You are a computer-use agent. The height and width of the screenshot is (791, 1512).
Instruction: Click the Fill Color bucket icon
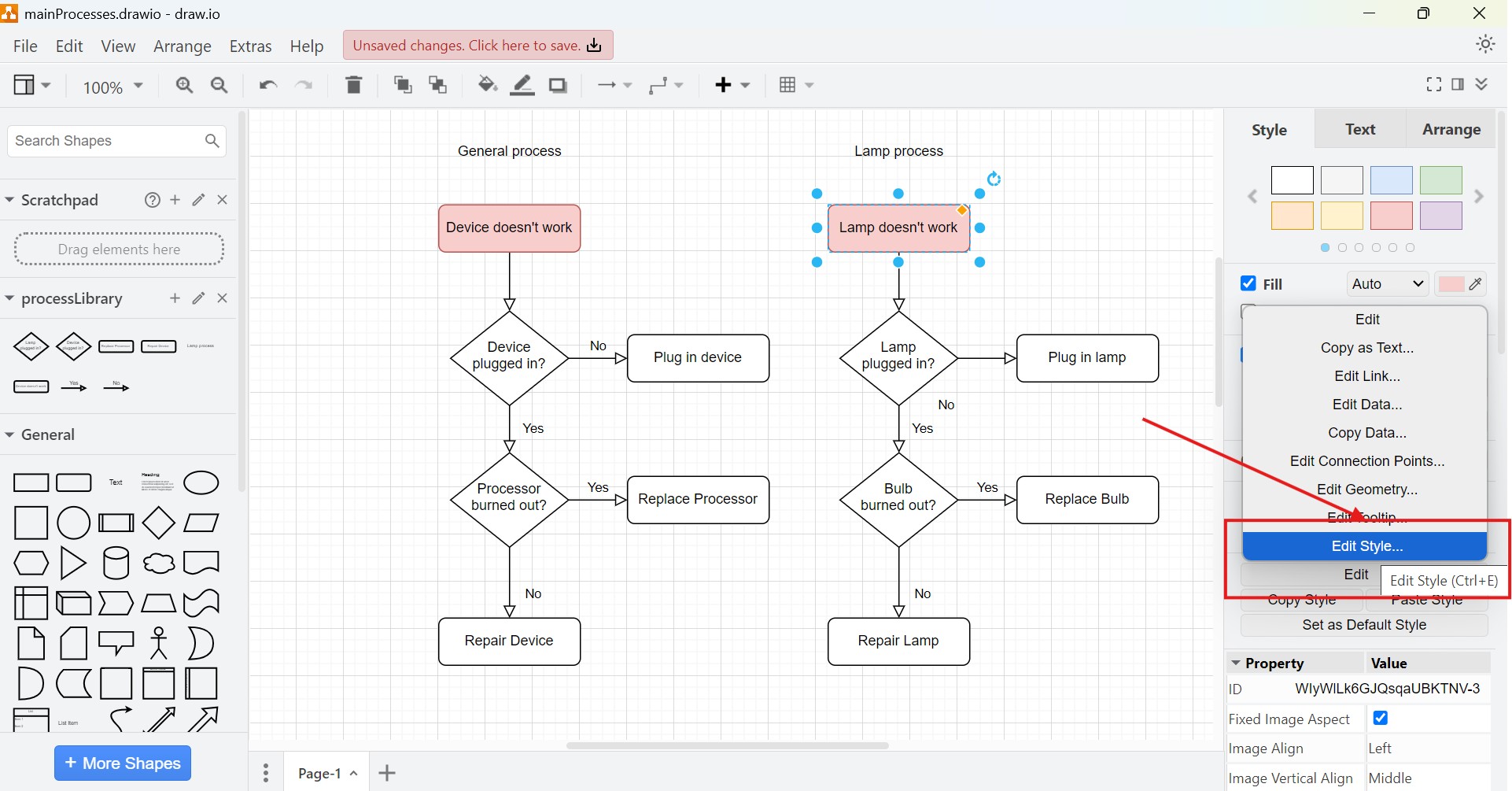(487, 85)
